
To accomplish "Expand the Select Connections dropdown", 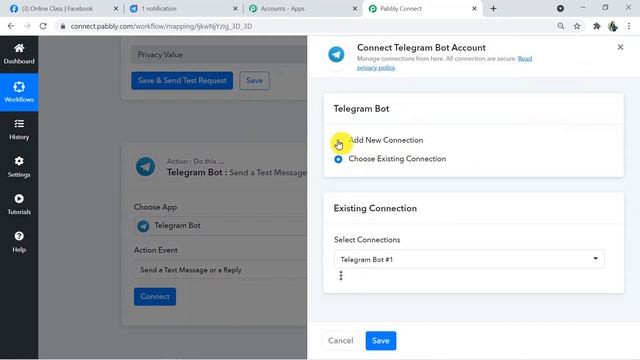I will click(x=469, y=259).
